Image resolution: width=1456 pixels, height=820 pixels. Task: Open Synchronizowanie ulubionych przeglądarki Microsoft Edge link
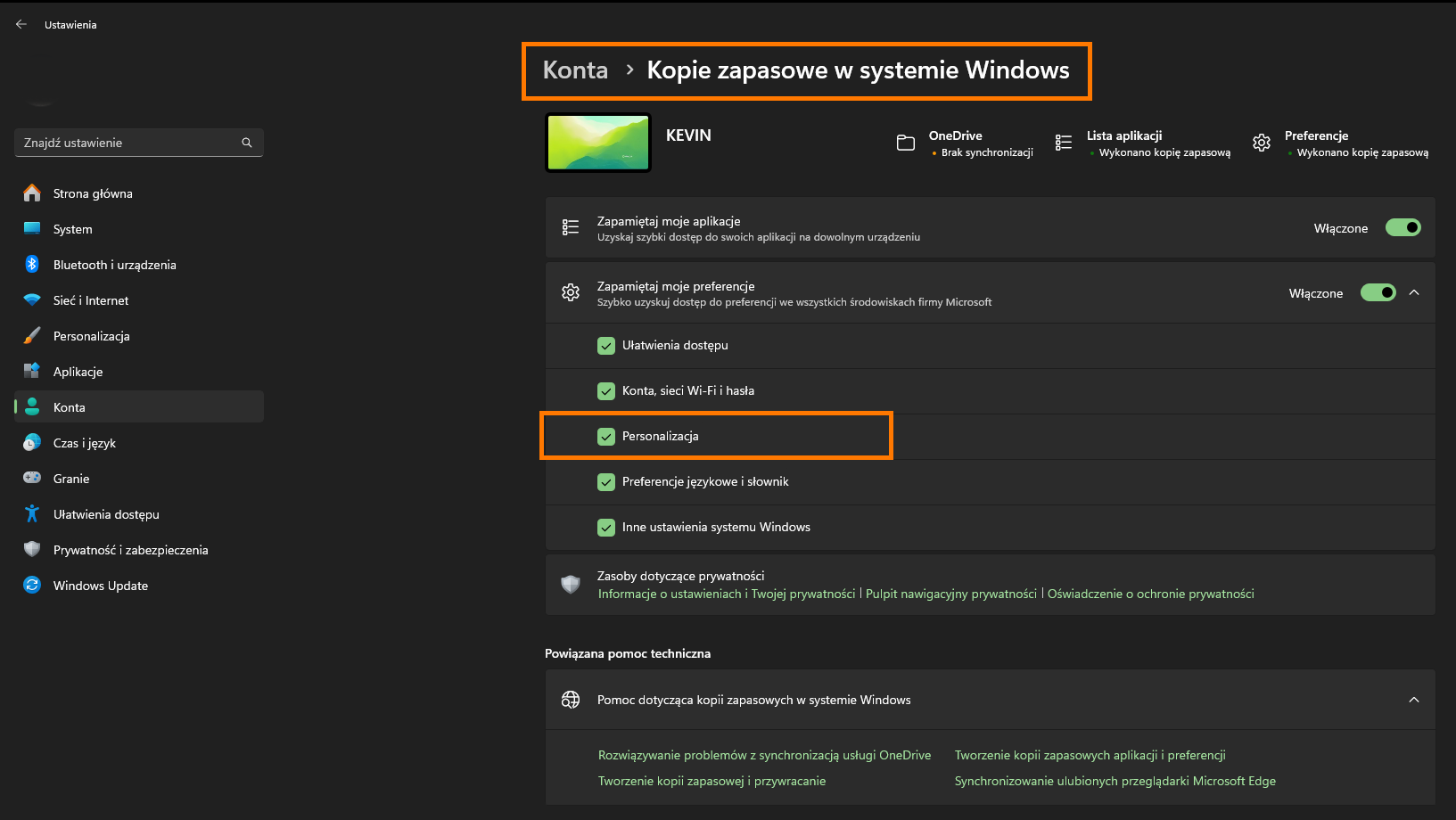tap(1115, 781)
